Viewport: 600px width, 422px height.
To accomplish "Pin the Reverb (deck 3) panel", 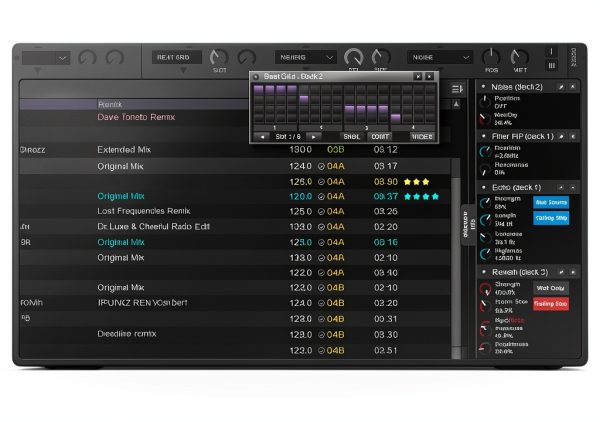I will pos(561,272).
